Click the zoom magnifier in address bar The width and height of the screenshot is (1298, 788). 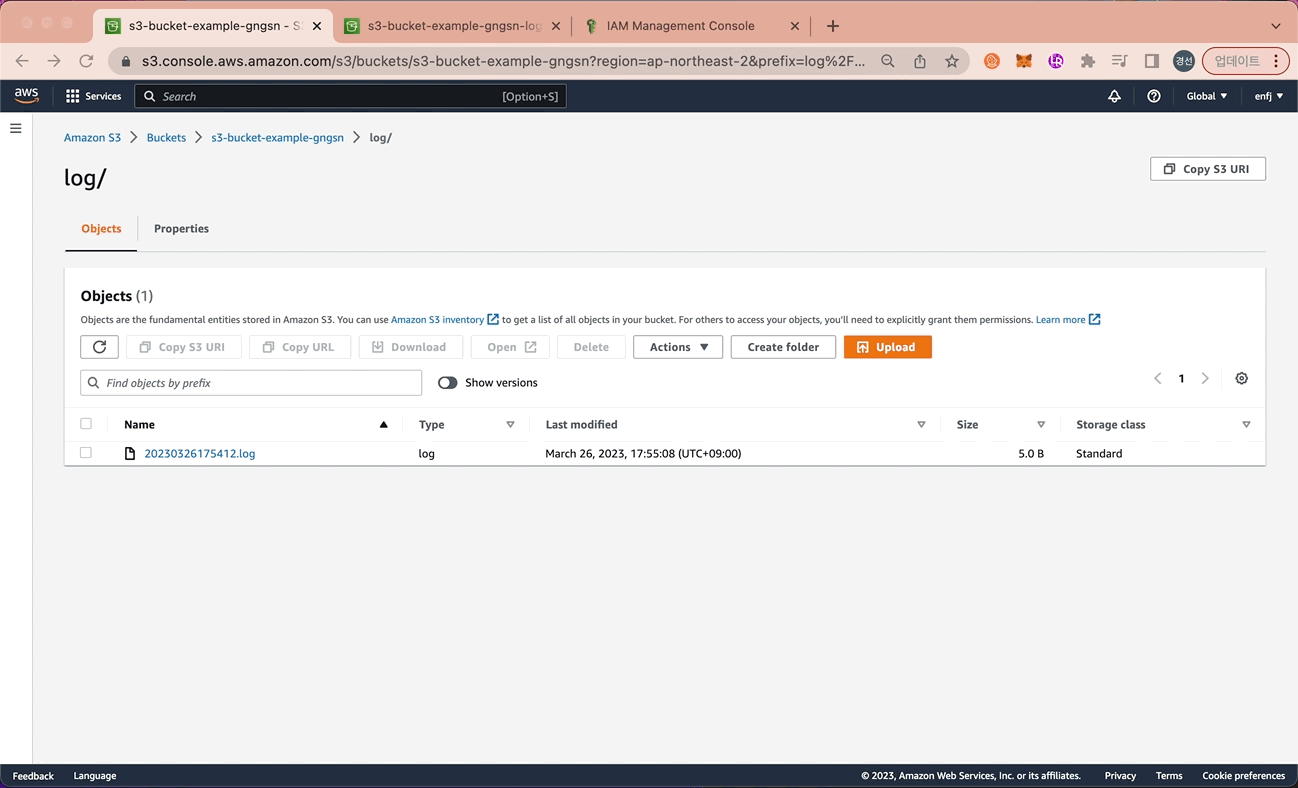(x=887, y=61)
